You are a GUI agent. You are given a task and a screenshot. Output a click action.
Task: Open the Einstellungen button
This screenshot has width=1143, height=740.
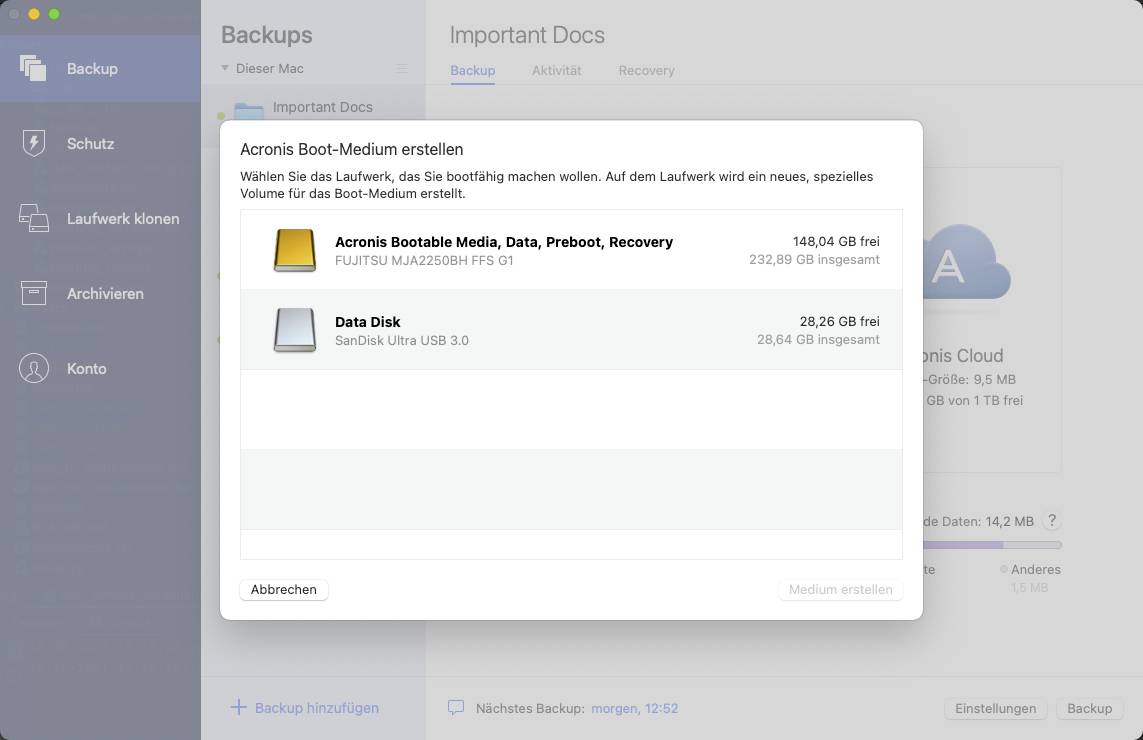[x=995, y=708]
